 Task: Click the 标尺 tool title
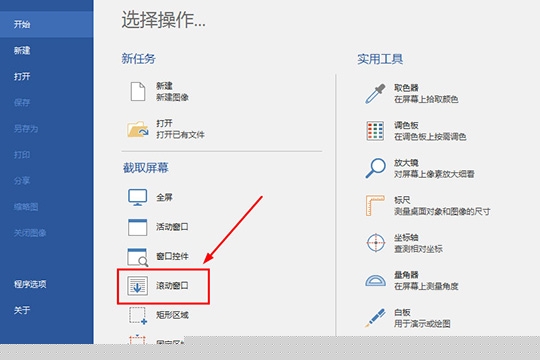(x=402, y=200)
